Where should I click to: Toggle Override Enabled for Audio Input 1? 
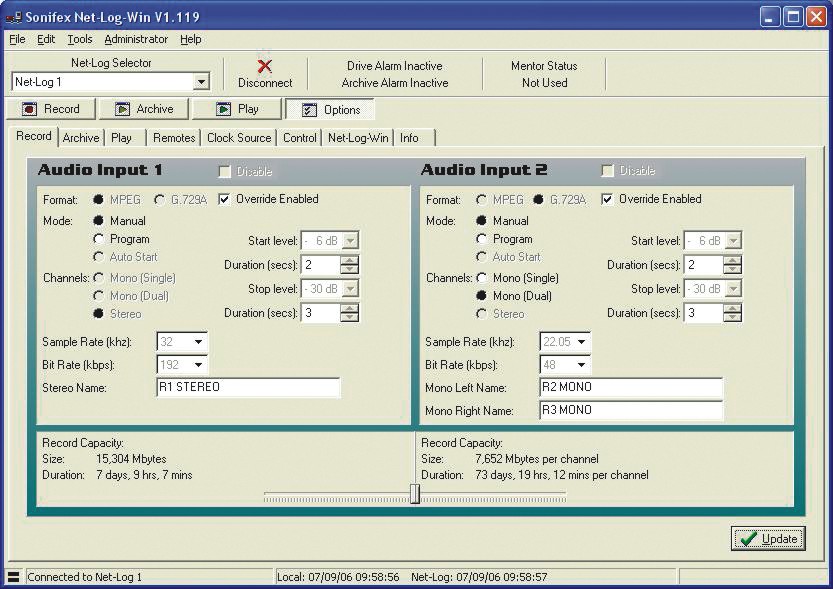coord(224,199)
